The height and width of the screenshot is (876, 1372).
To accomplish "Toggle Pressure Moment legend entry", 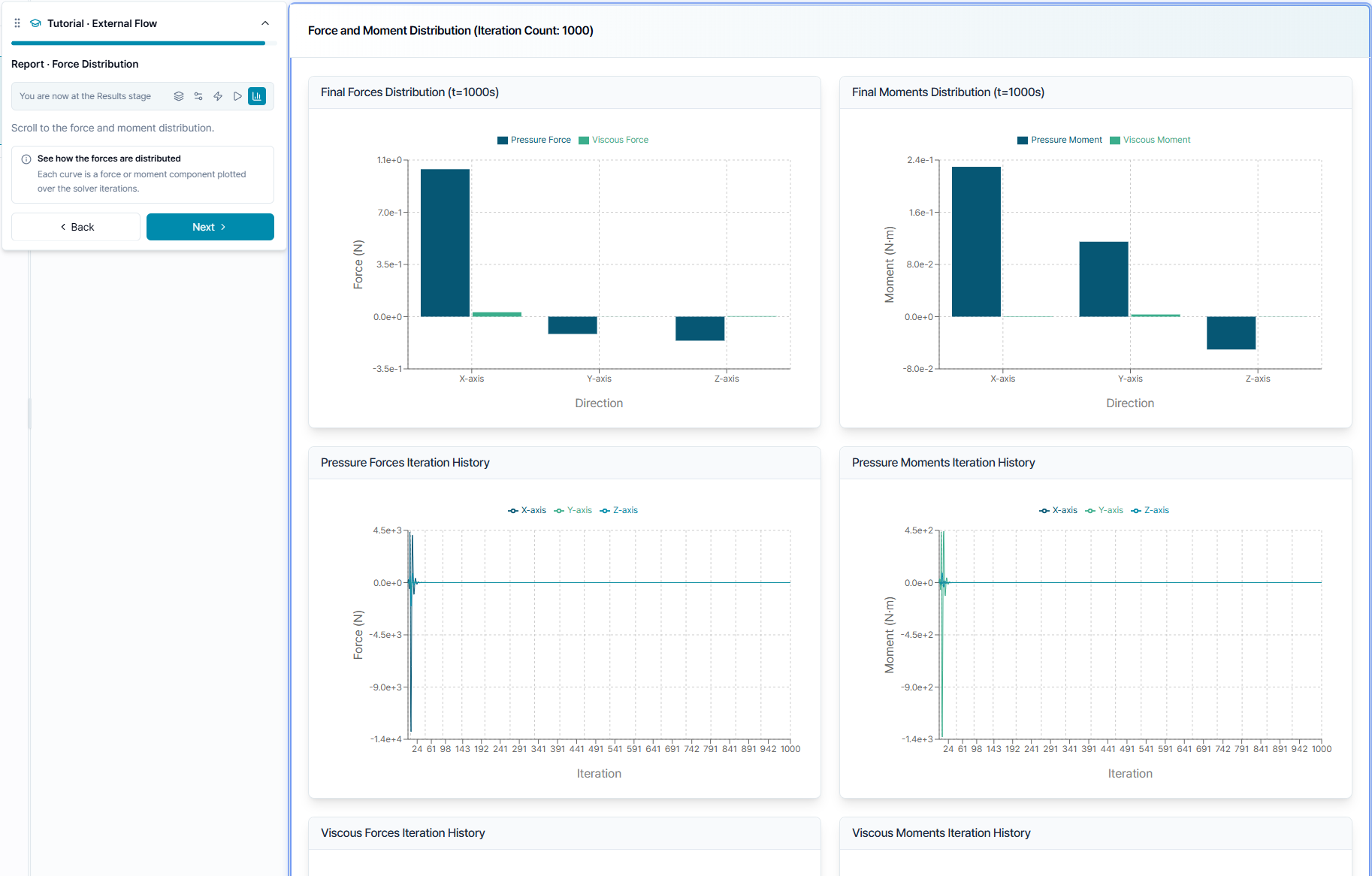I will pos(1060,140).
